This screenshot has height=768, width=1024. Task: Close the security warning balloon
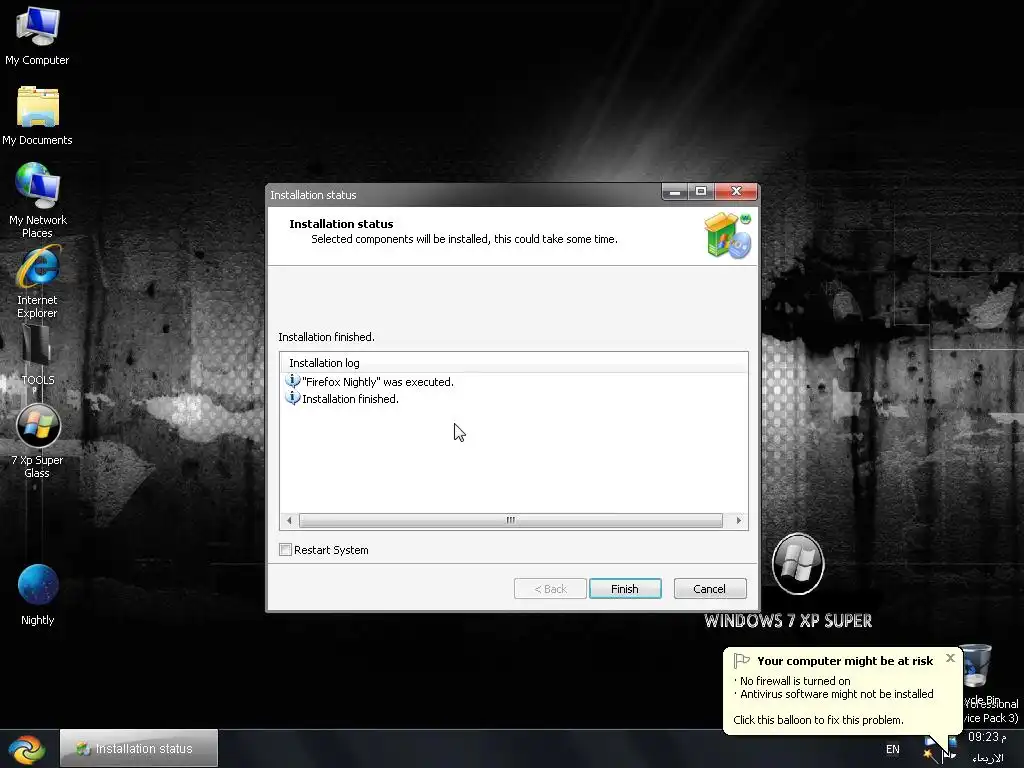[950, 658]
